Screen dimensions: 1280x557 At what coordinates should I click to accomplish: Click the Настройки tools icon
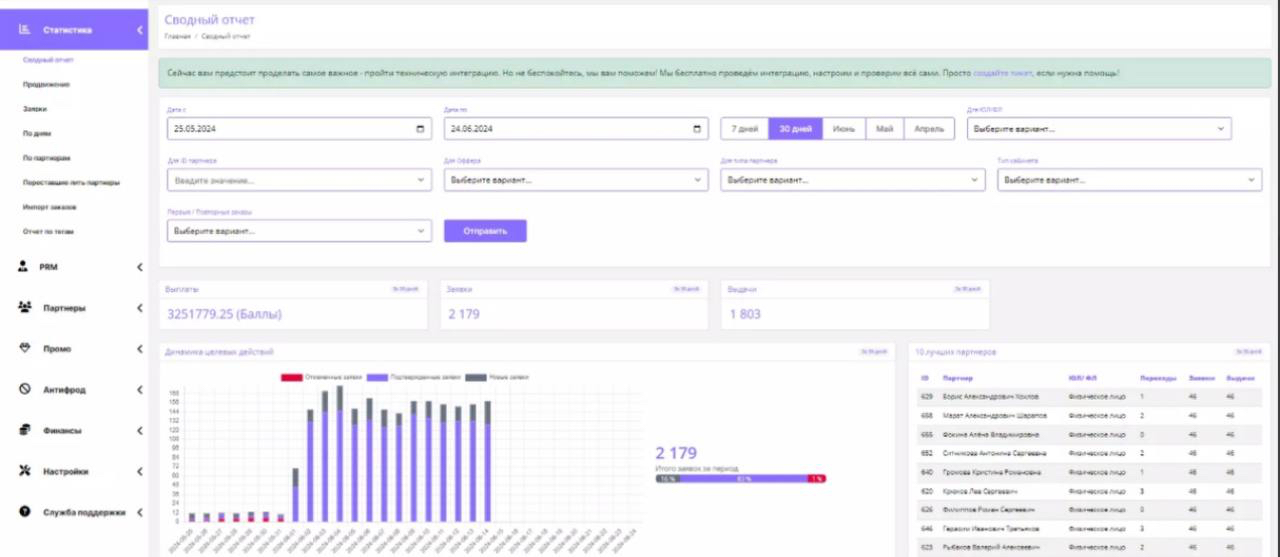(x=25, y=471)
